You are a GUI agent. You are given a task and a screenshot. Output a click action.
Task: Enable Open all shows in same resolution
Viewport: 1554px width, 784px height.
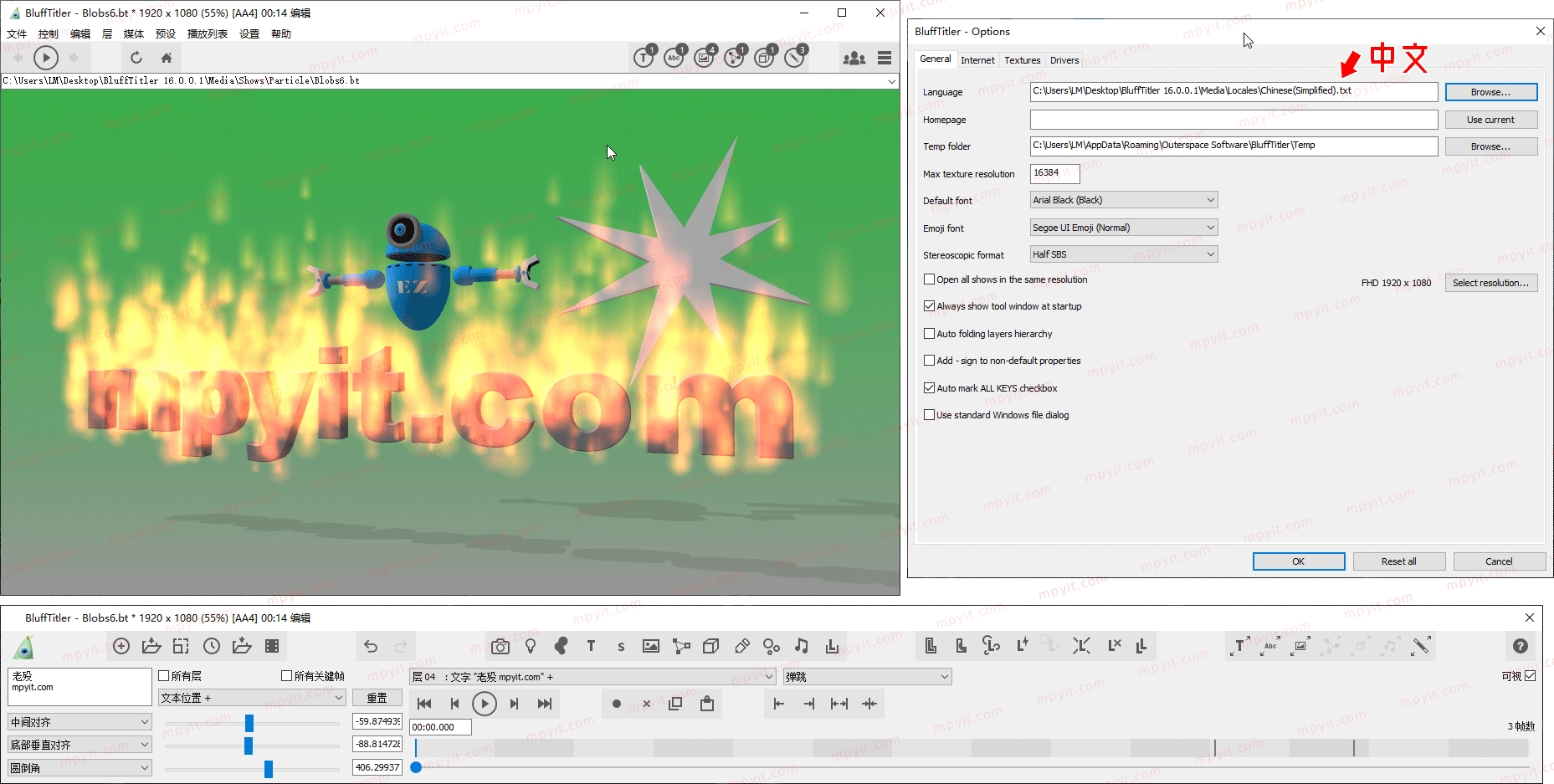point(929,279)
